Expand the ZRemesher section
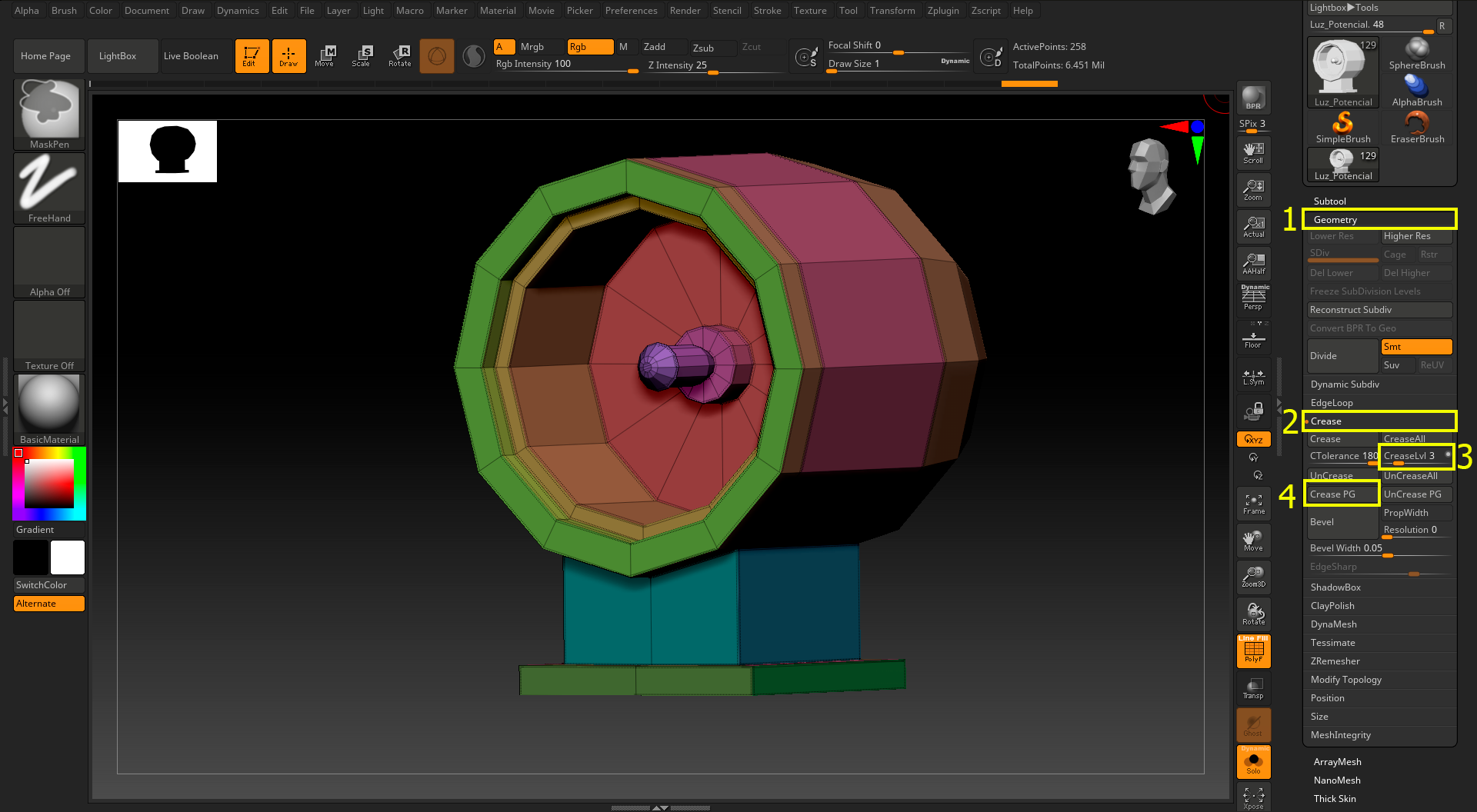The height and width of the screenshot is (812, 1477). pos(1335,661)
